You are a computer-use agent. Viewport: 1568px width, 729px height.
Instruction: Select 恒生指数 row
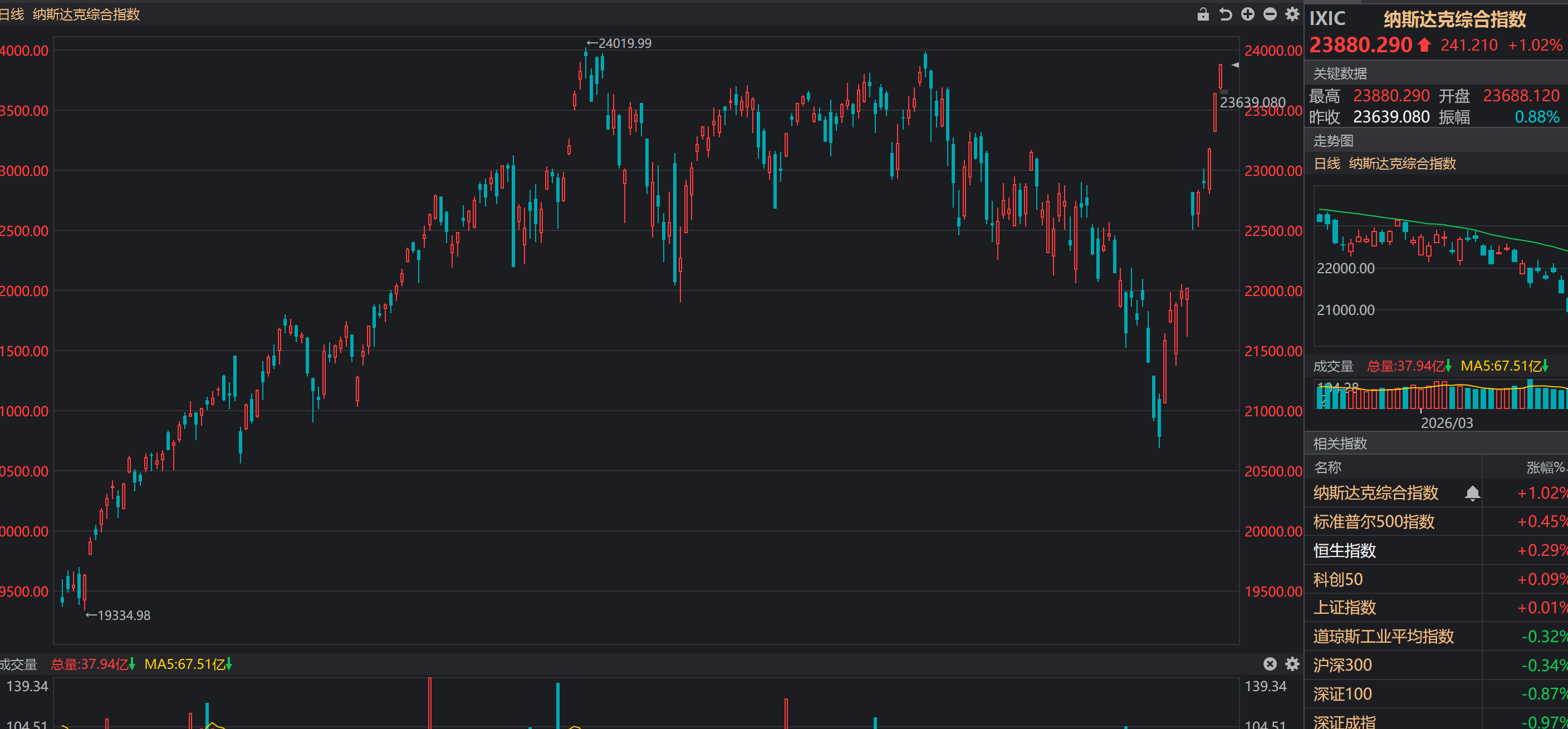click(1344, 550)
